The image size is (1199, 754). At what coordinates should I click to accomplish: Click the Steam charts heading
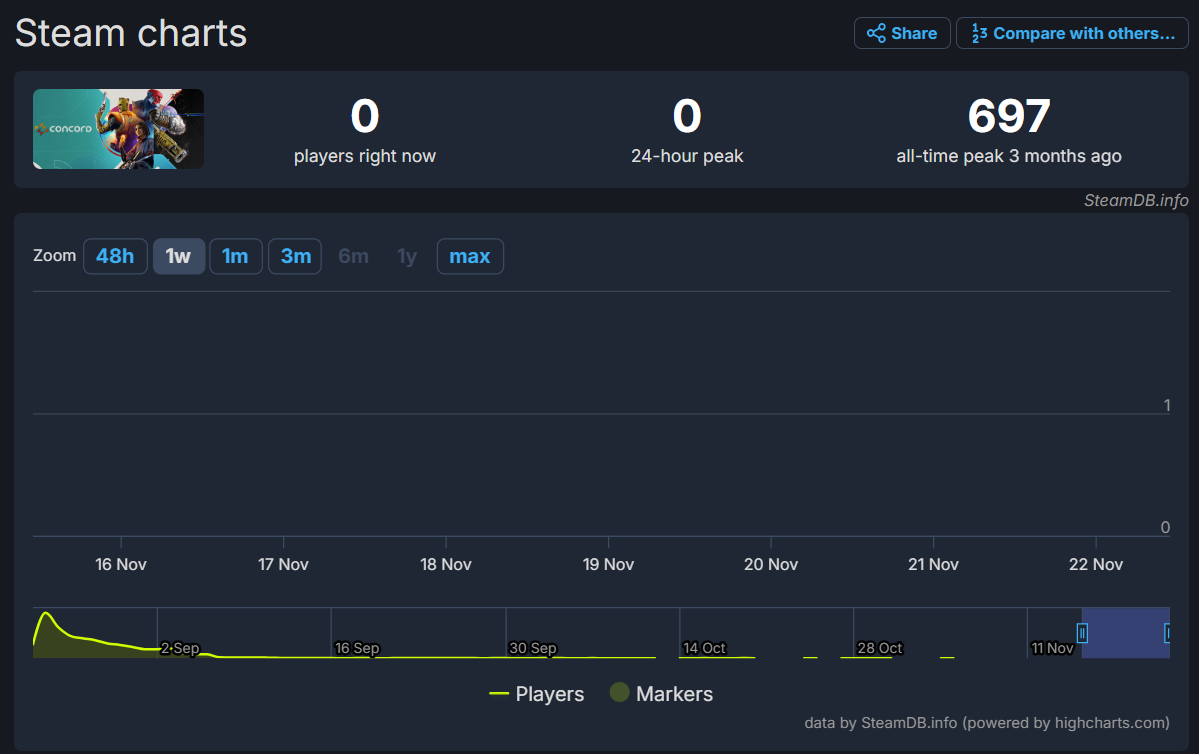[131, 34]
